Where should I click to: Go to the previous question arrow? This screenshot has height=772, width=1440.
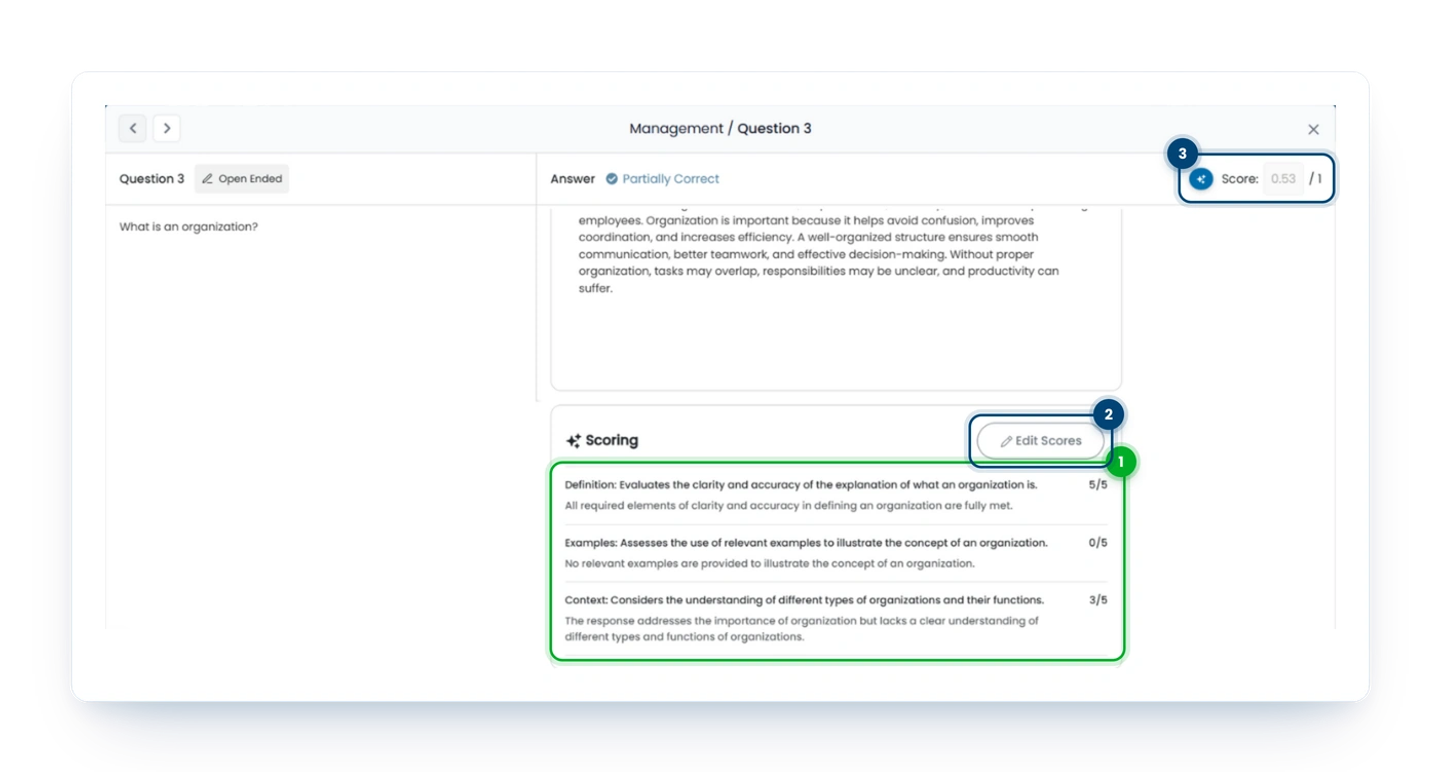pyautogui.click(x=133, y=128)
